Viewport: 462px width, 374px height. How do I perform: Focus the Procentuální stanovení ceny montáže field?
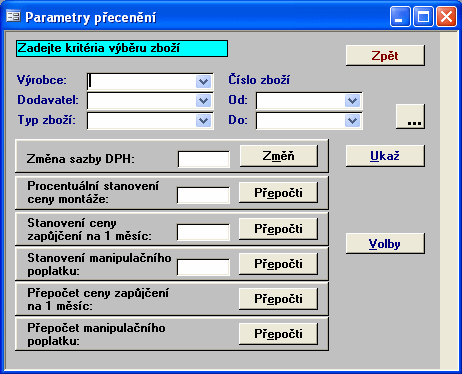[x=203, y=195]
